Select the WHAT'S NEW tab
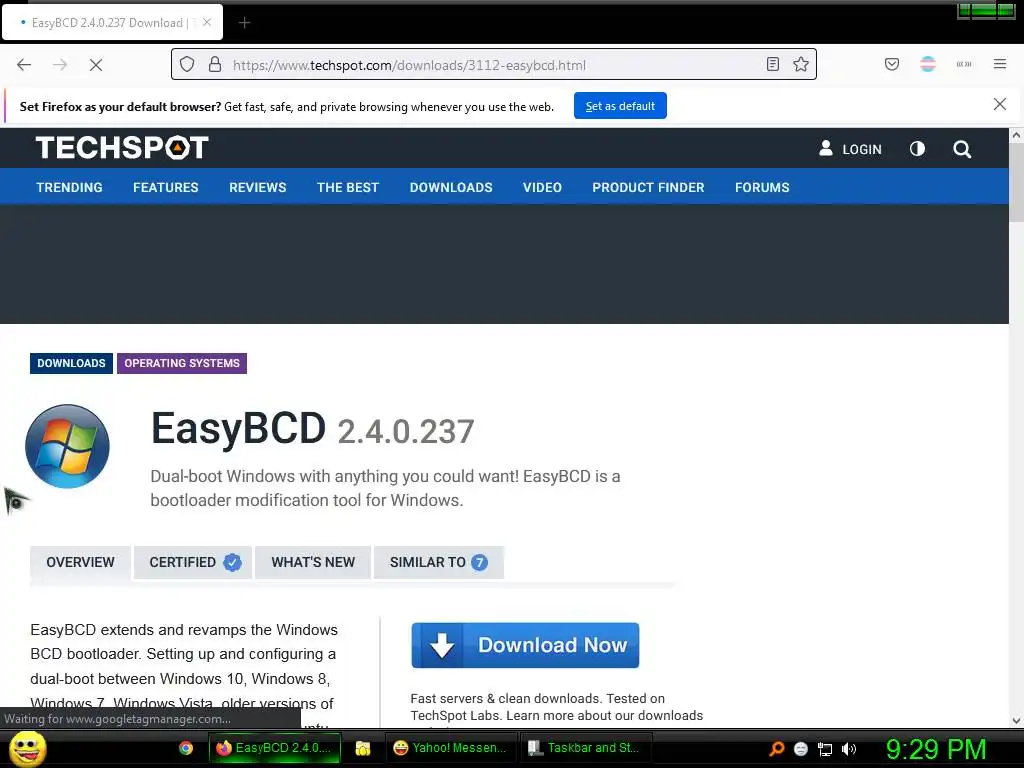This screenshot has height=768, width=1024. (x=313, y=562)
